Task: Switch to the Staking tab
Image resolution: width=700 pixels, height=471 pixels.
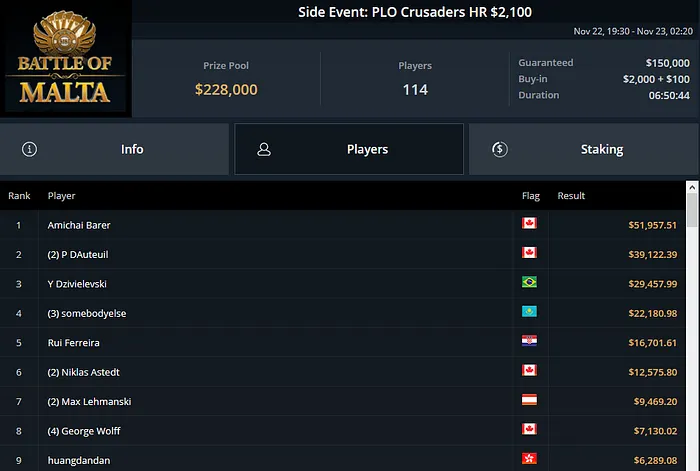Action: pos(583,149)
